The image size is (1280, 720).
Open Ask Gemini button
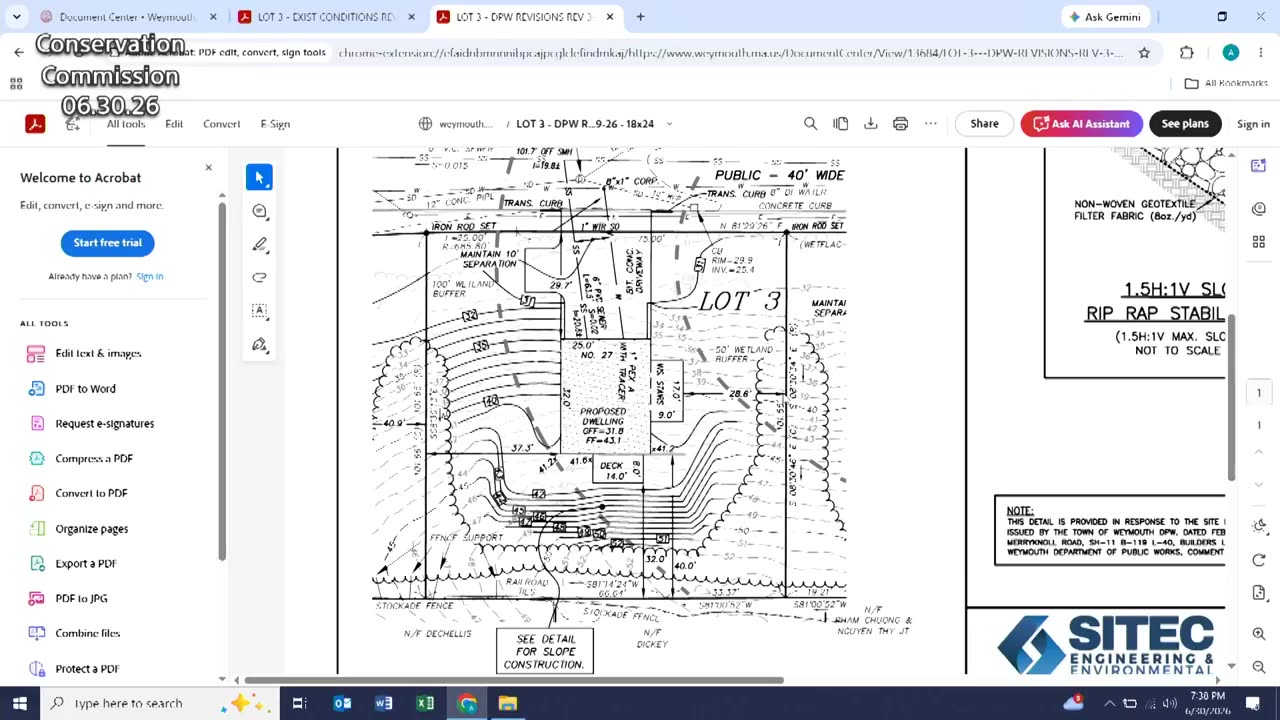(x=1105, y=17)
